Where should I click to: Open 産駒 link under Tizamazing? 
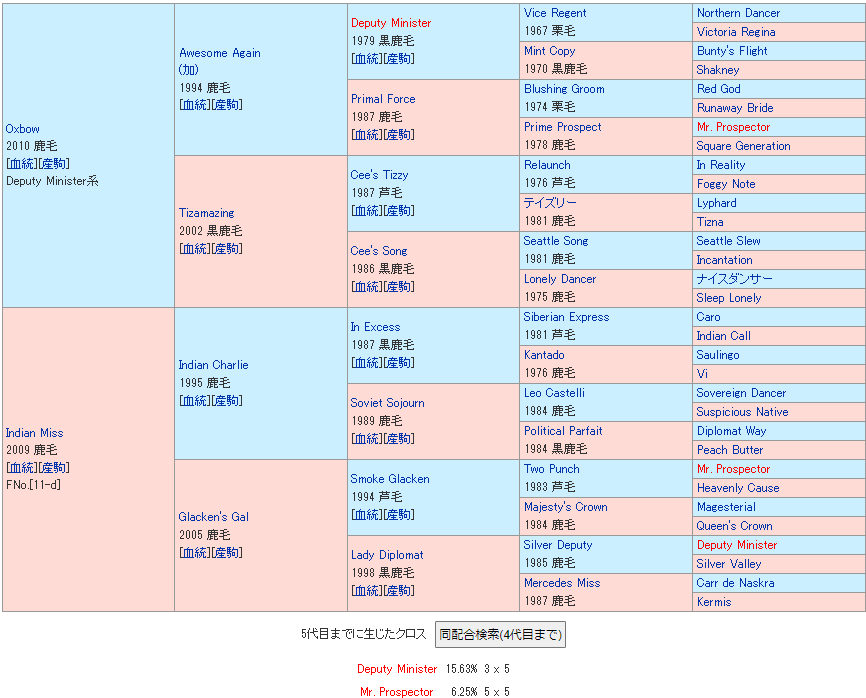coord(228,249)
